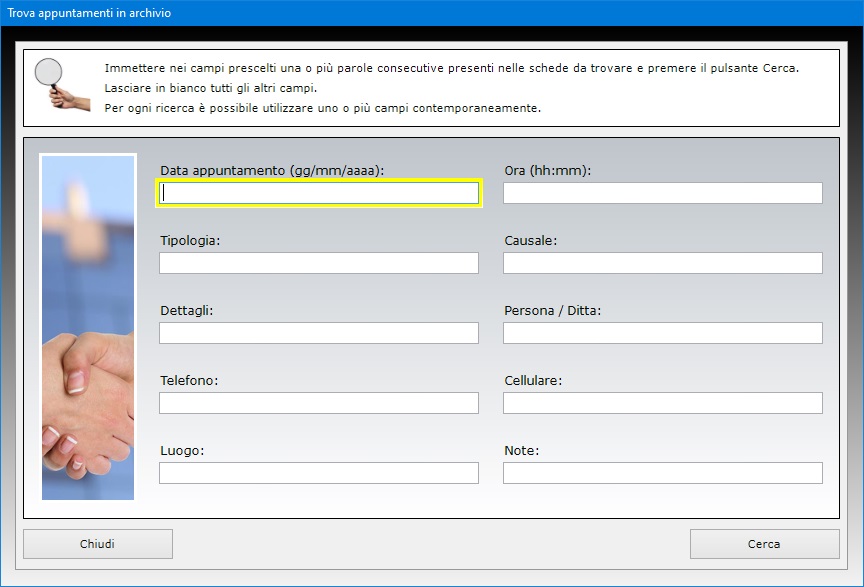Click the Persona / Ditta field
This screenshot has height=587, width=864.
(663, 333)
